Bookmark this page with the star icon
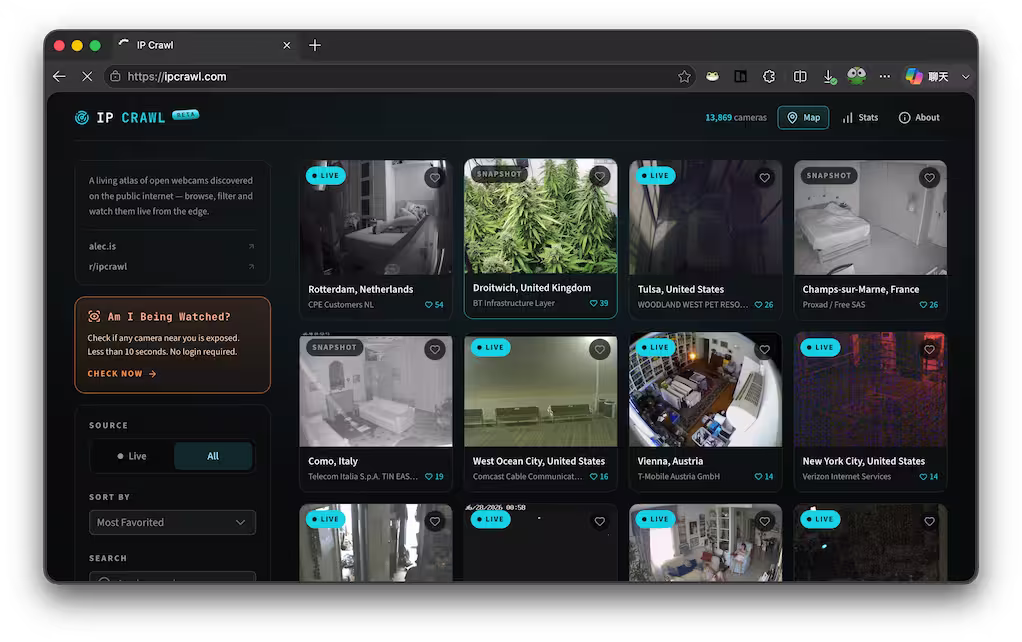 [x=684, y=76]
